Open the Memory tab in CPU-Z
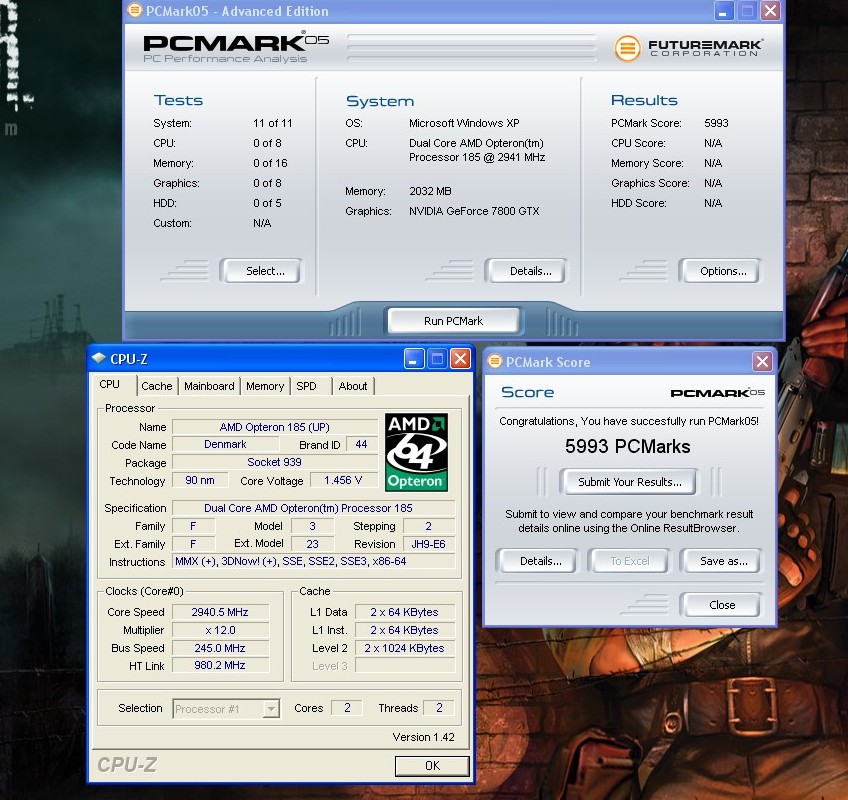 [265, 386]
